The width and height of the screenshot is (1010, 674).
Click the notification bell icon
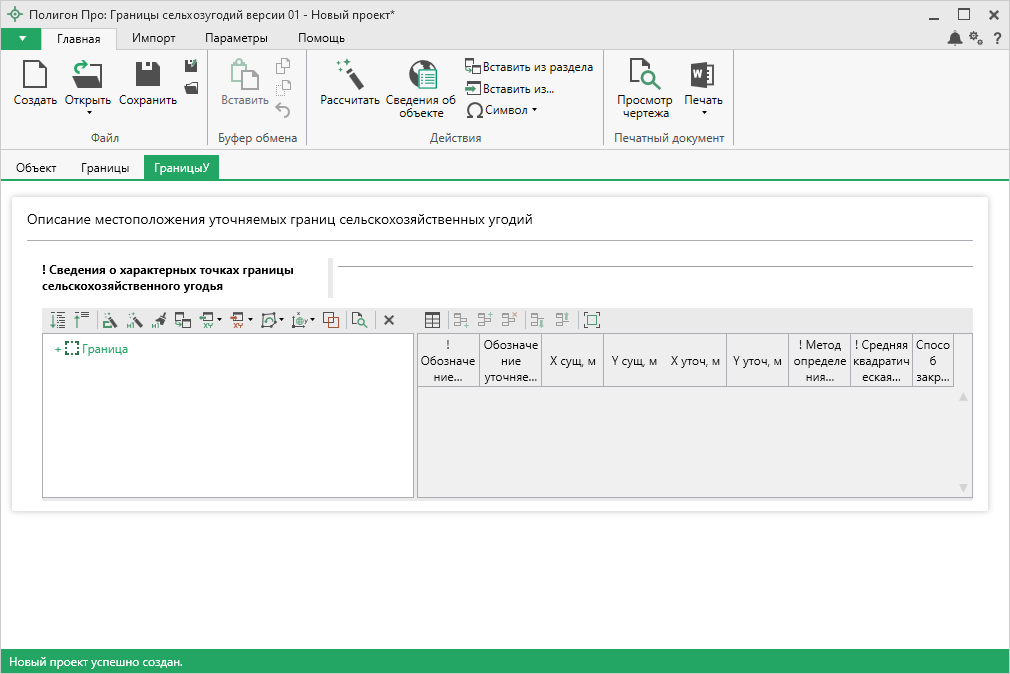[955, 38]
